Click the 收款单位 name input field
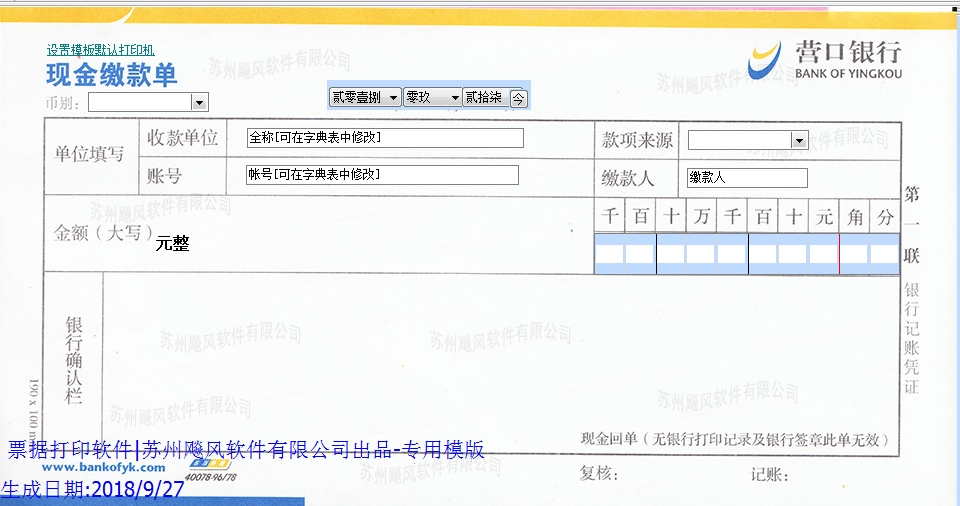 (x=385, y=138)
